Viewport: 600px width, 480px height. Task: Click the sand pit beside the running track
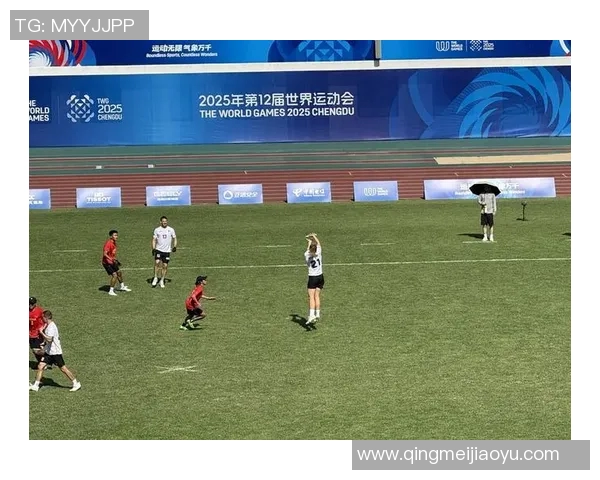tap(502, 159)
